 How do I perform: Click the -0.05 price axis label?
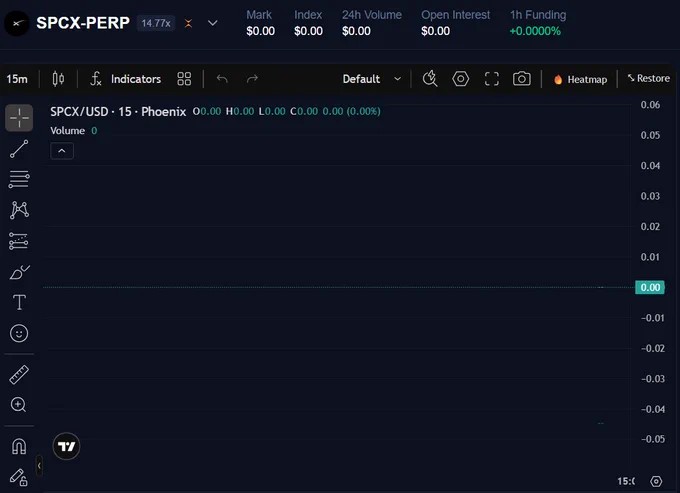pos(653,439)
